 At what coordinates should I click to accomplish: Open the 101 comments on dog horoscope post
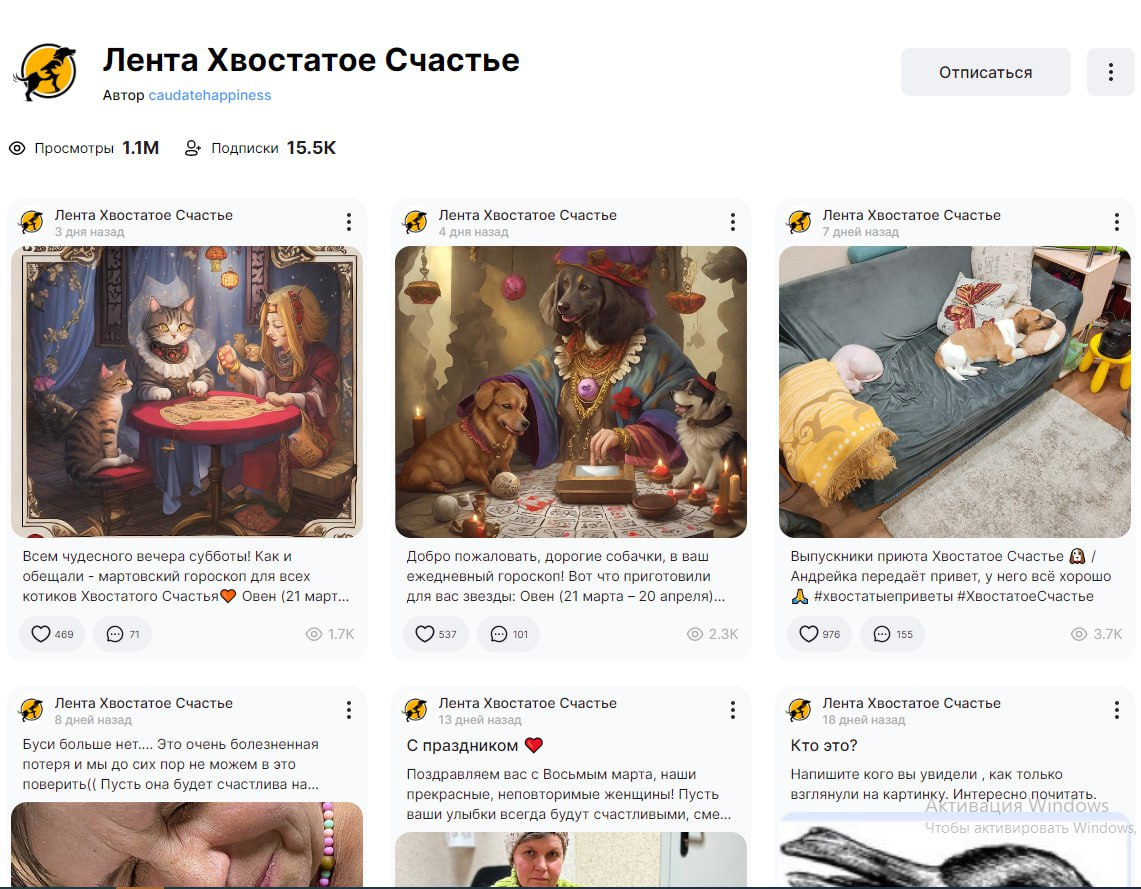(x=509, y=634)
